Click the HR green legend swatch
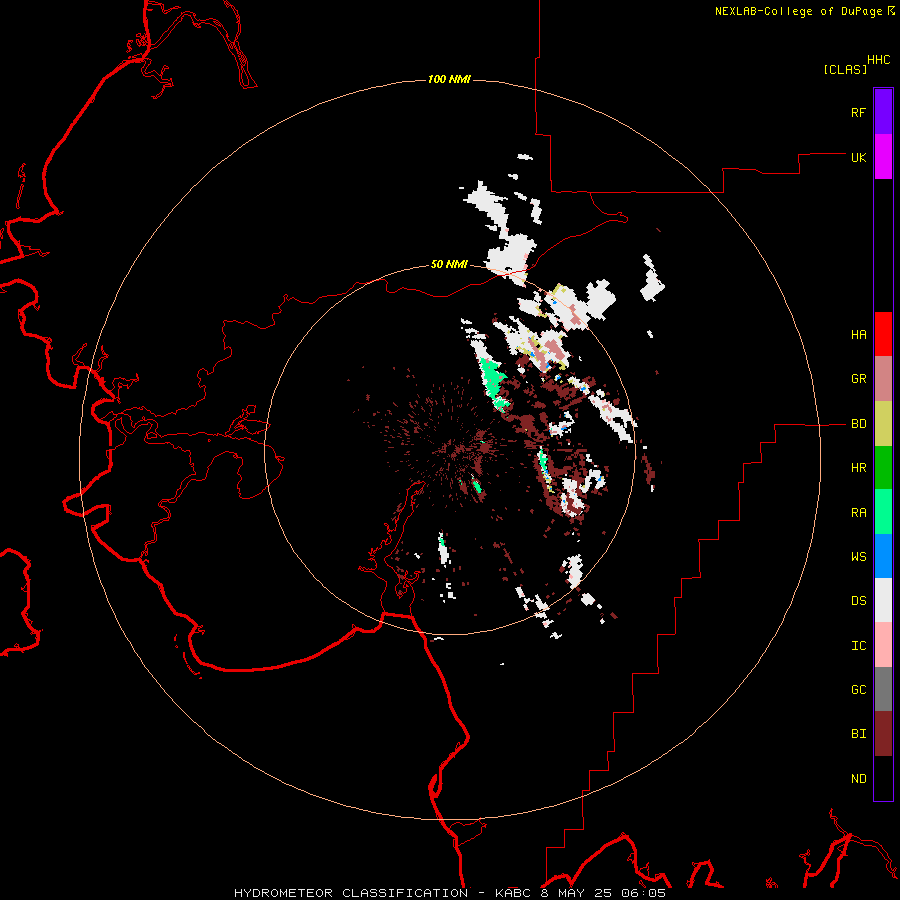Image resolution: width=900 pixels, height=900 pixels. (x=883, y=468)
